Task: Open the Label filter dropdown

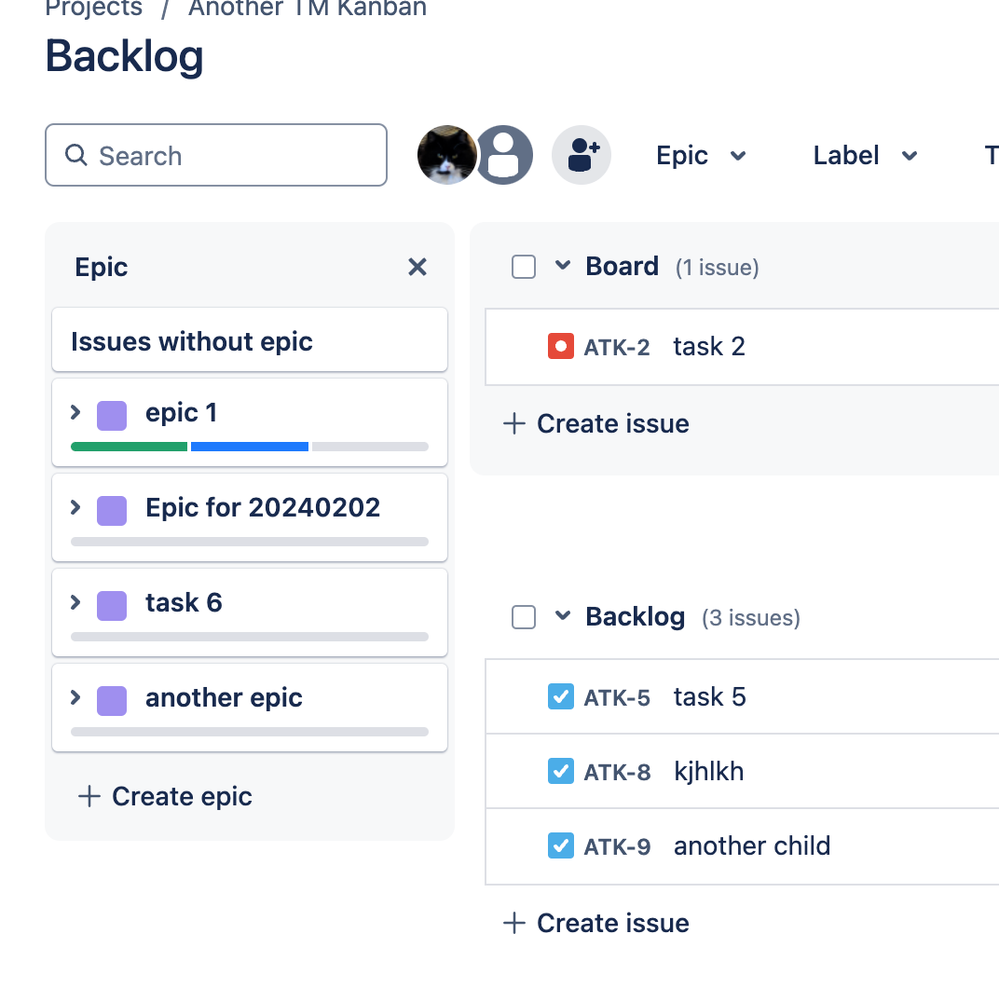Action: pyautogui.click(x=865, y=155)
